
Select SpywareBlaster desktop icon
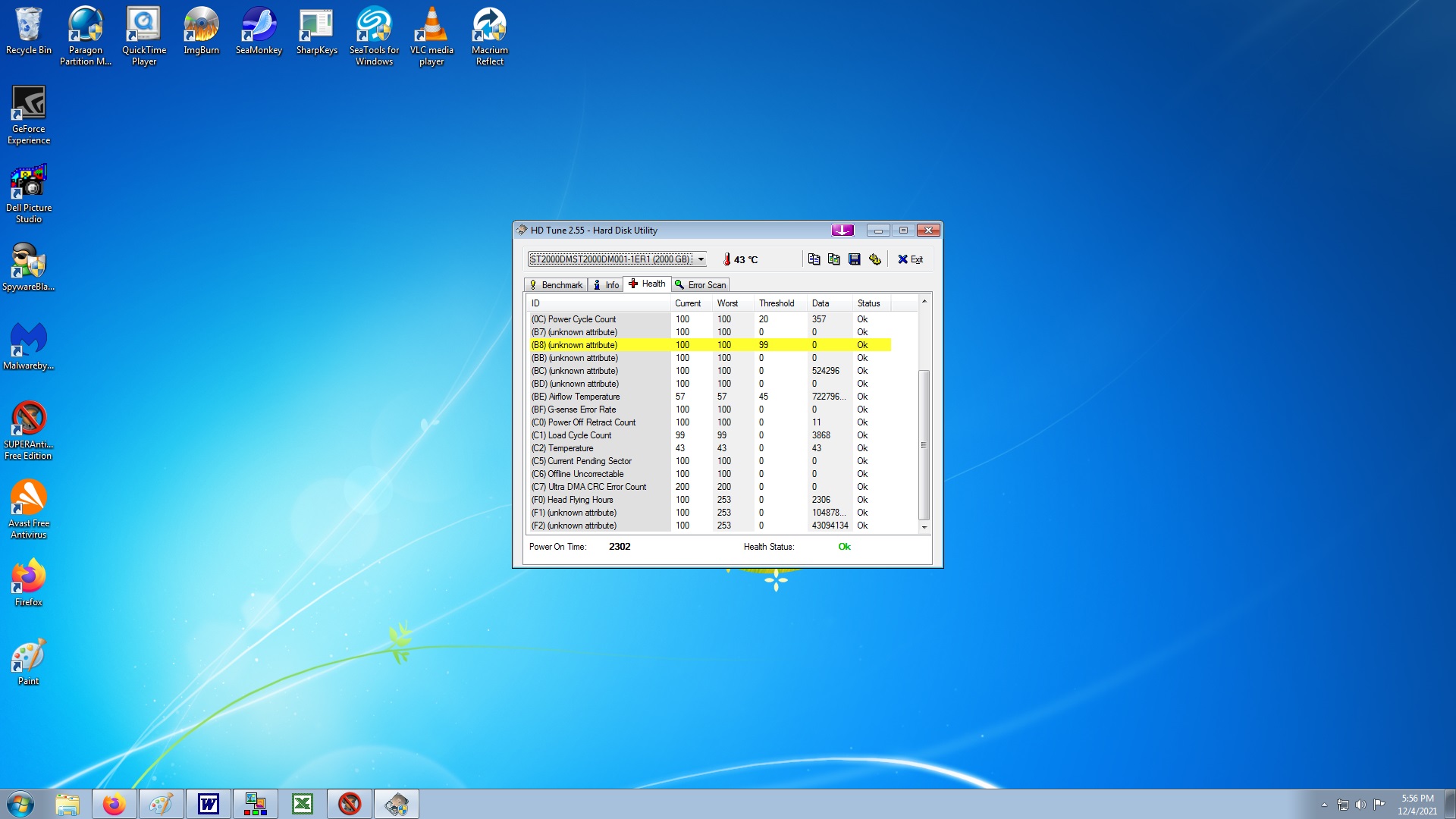29,268
